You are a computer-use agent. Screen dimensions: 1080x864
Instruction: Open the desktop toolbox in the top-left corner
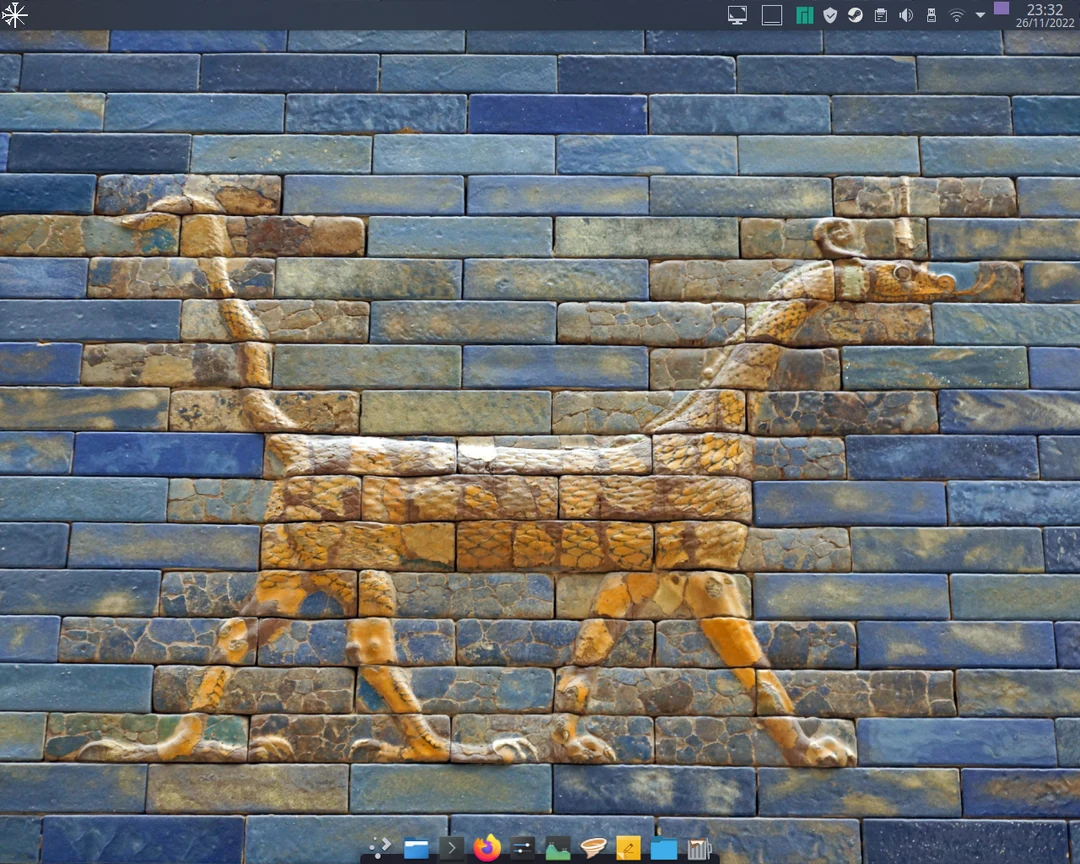tap(16, 16)
